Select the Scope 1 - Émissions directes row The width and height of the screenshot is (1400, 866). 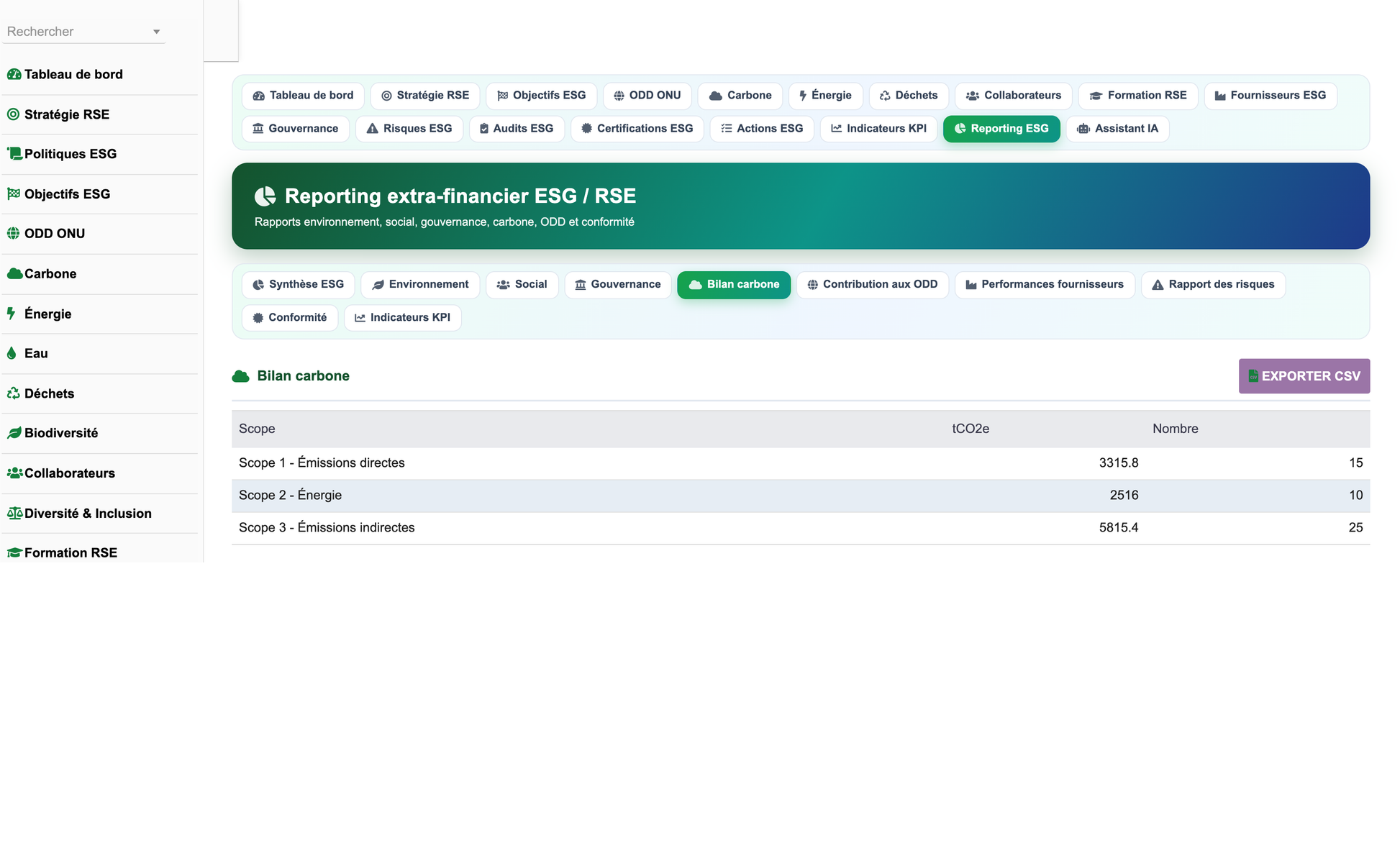pyautogui.click(x=801, y=463)
